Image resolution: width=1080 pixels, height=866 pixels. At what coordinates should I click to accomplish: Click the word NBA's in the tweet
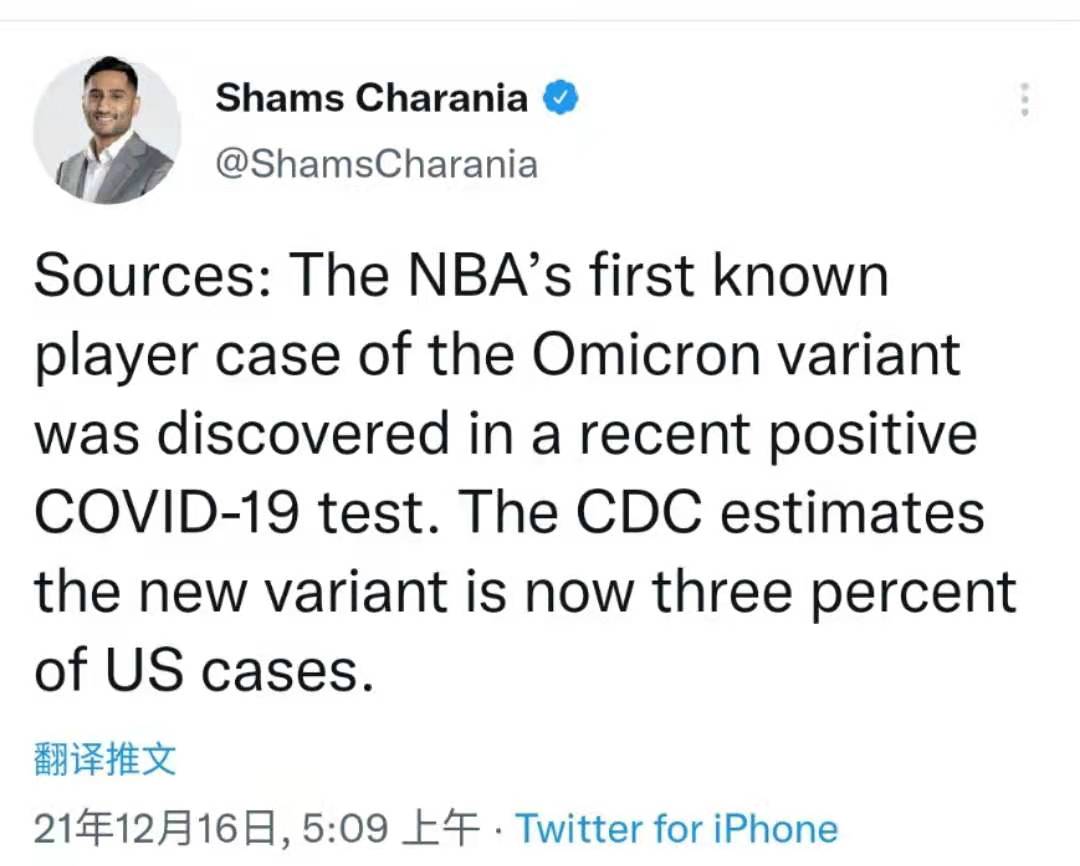(x=489, y=276)
